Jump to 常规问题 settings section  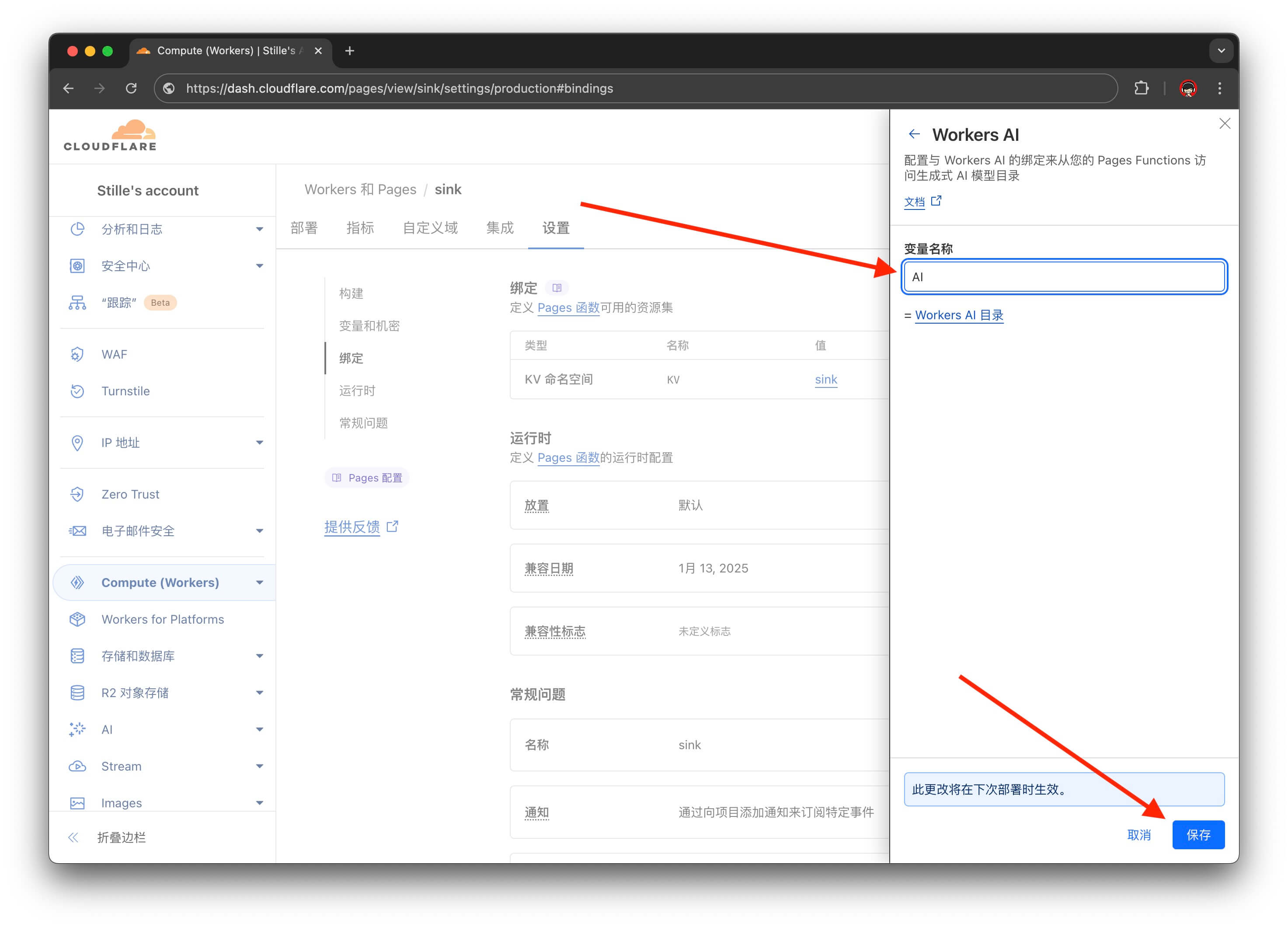[363, 423]
